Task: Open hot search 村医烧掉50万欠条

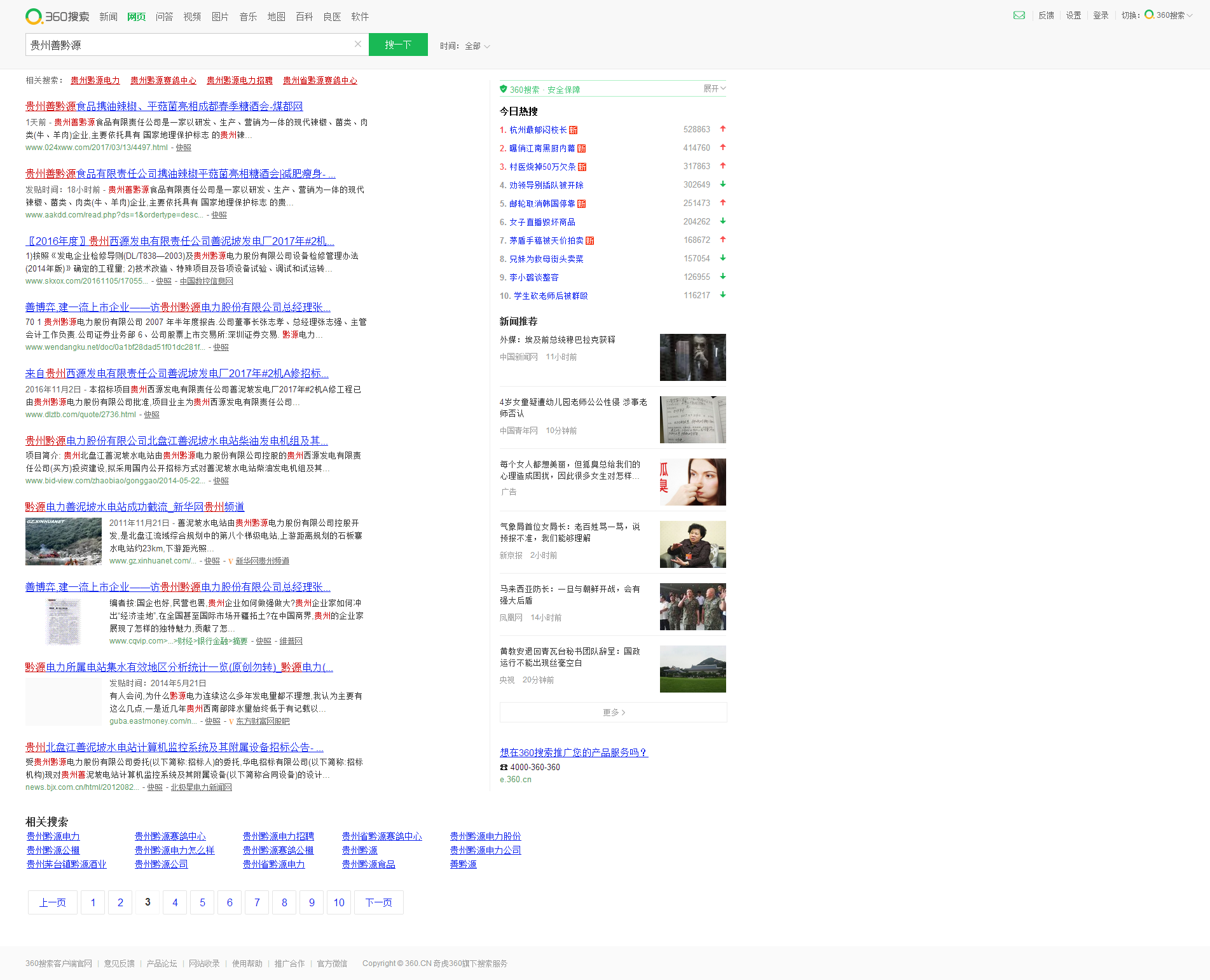Action: coord(542,167)
